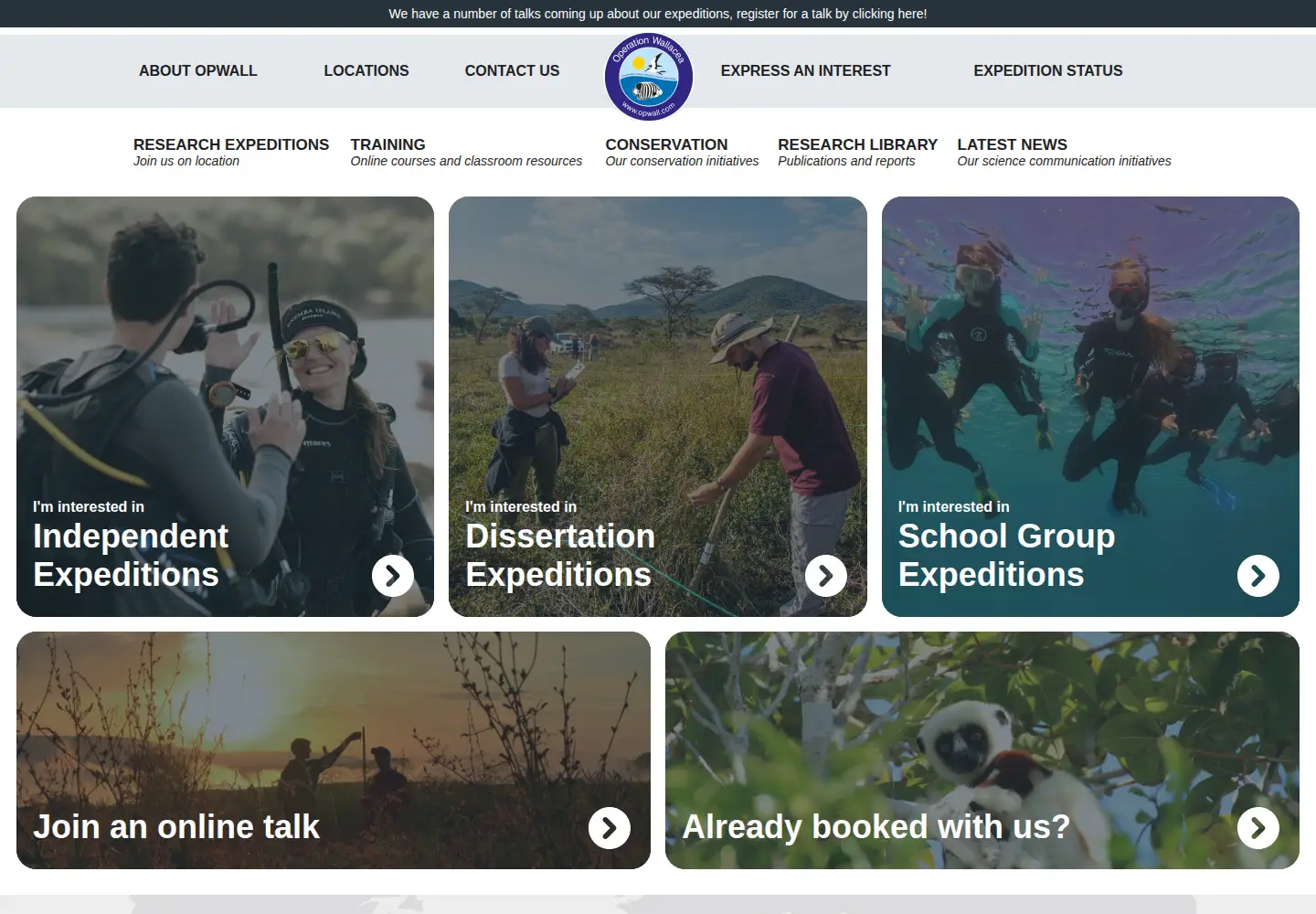Click the Operation Wallacea logo

pyautogui.click(x=649, y=78)
